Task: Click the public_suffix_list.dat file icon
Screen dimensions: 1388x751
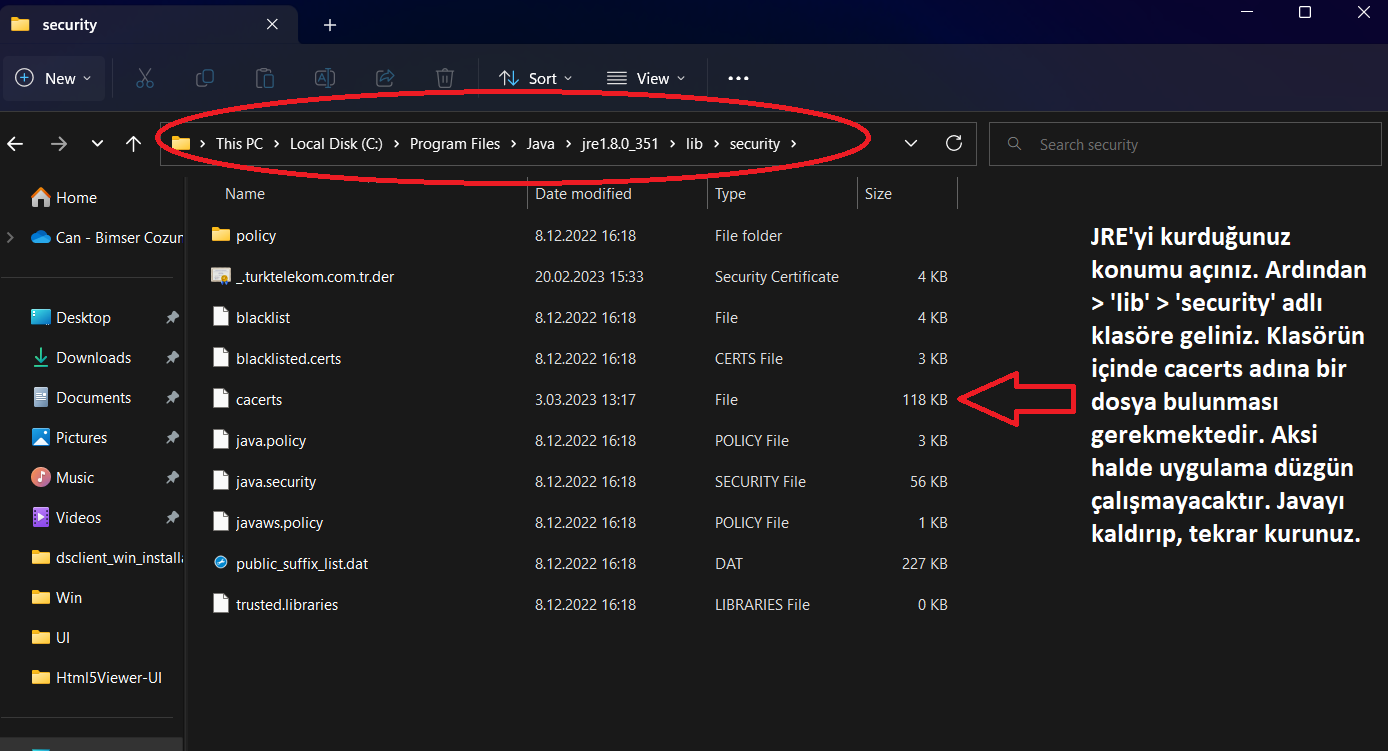Action: click(221, 563)
